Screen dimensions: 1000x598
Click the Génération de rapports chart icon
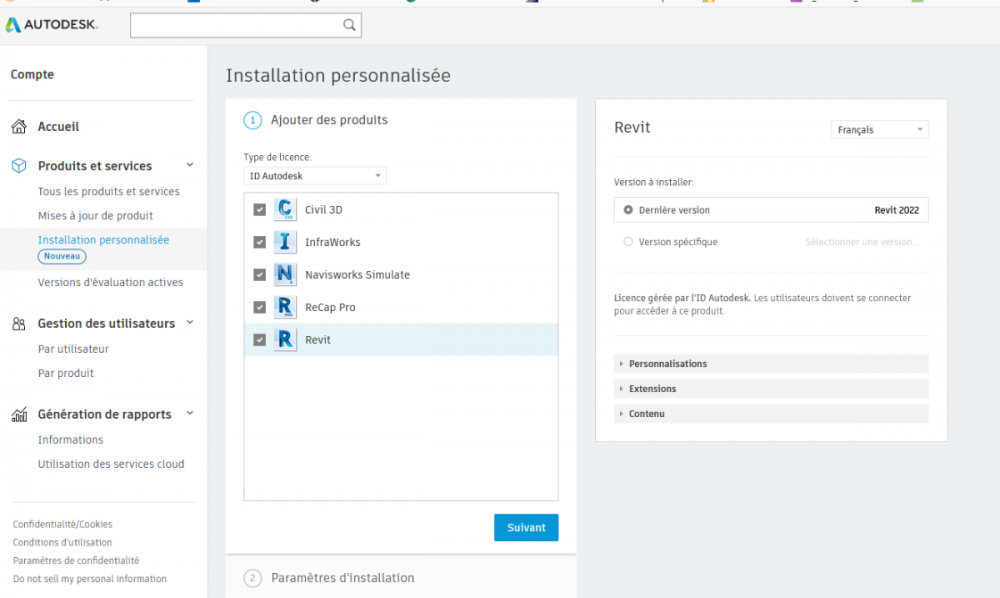point(19,414)
